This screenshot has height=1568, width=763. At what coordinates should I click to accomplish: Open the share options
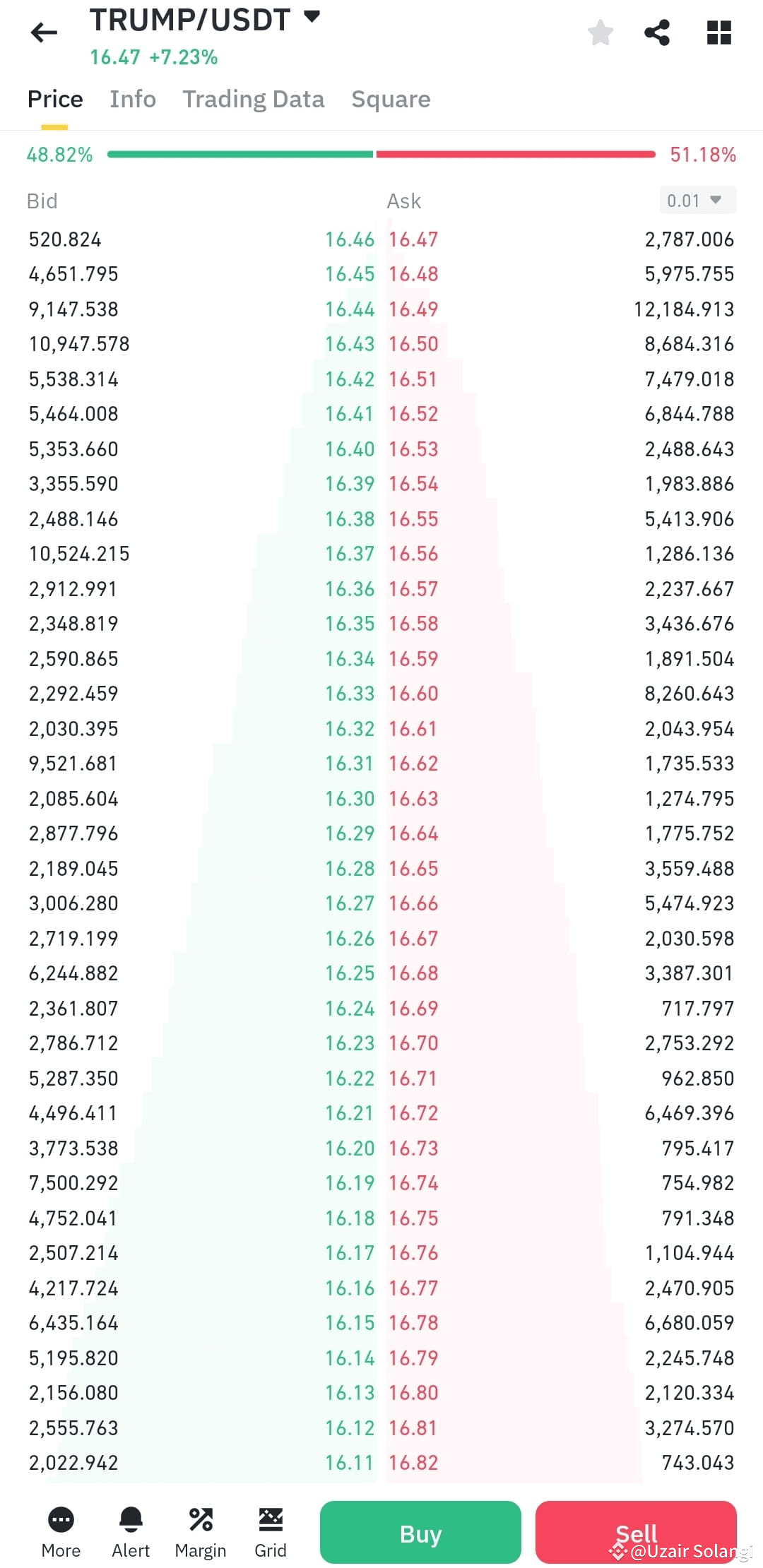pyautogui.click(x=657, y=32)
